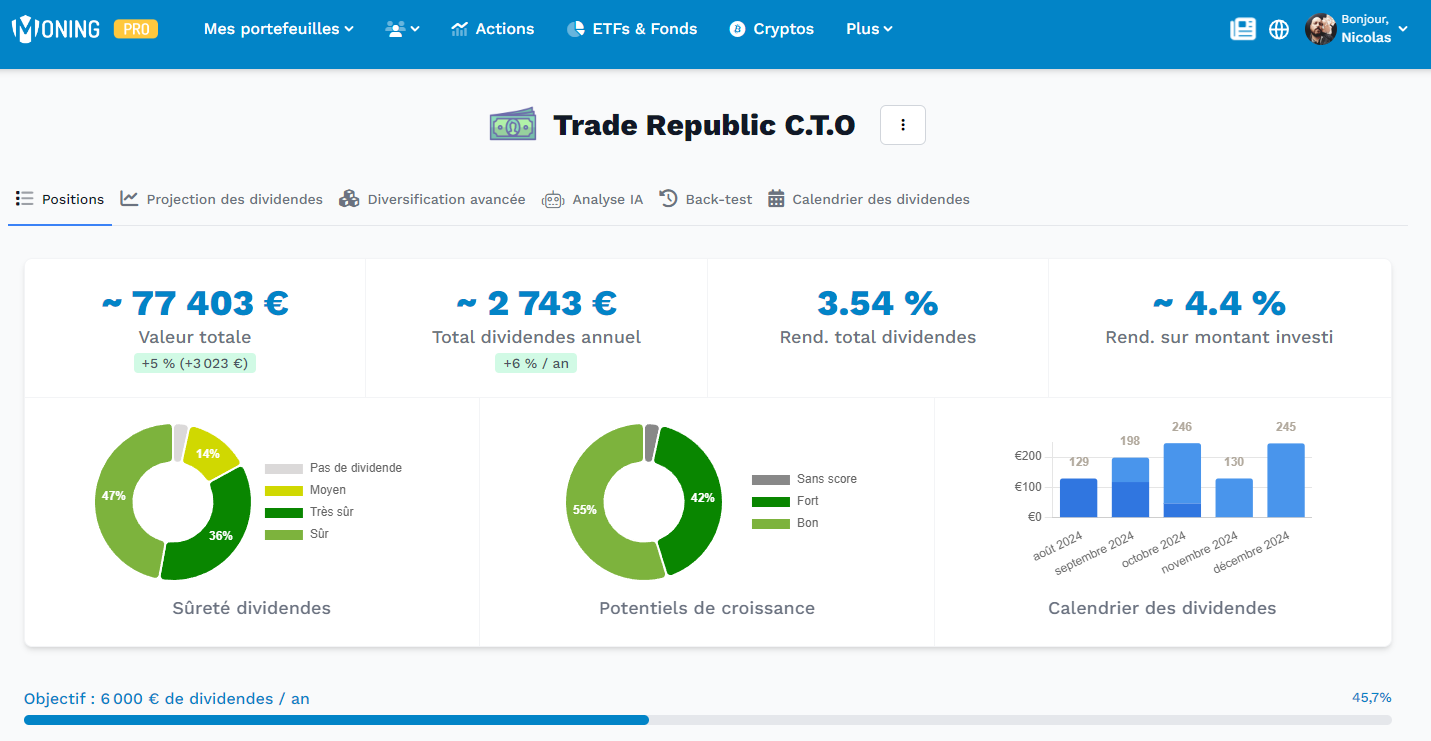
Task: Click the dividend objective progress bar
Action: [x=708, y=720]
